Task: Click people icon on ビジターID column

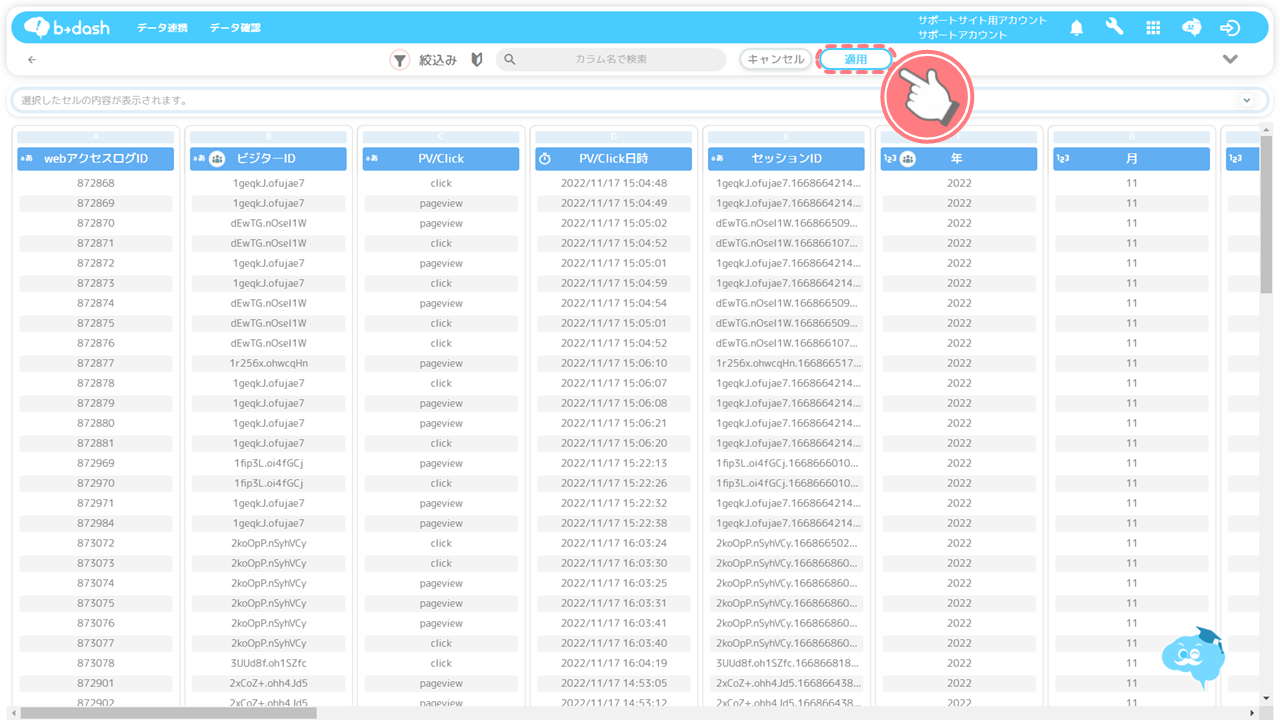Action: point(217,158)
